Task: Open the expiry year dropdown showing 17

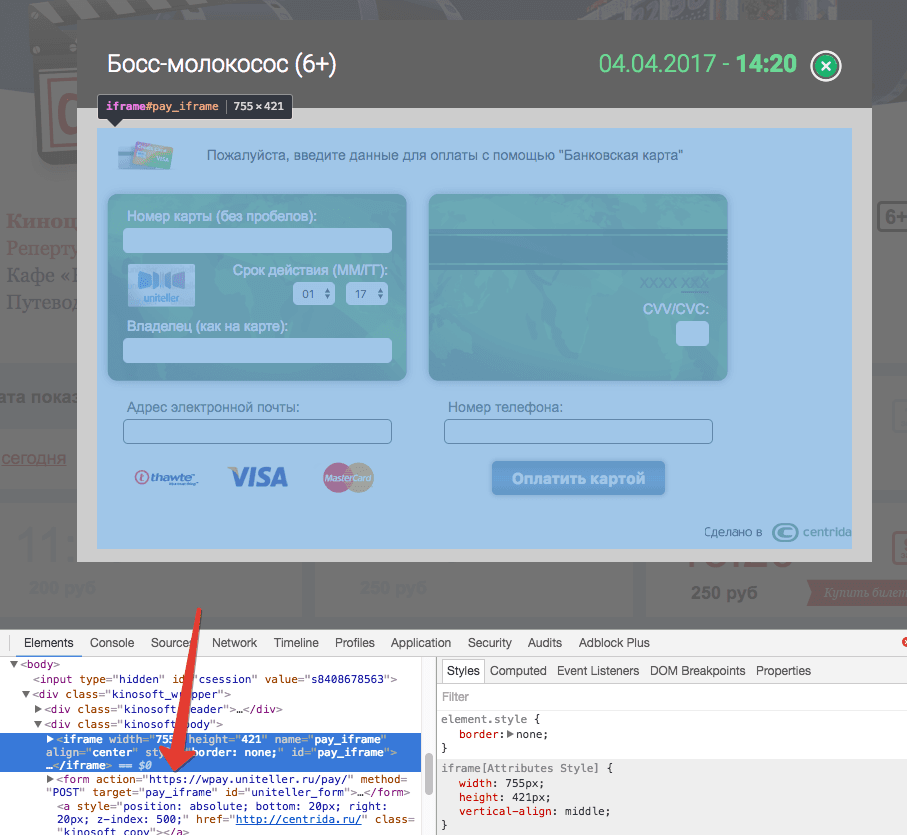Action: pos(367,294)
